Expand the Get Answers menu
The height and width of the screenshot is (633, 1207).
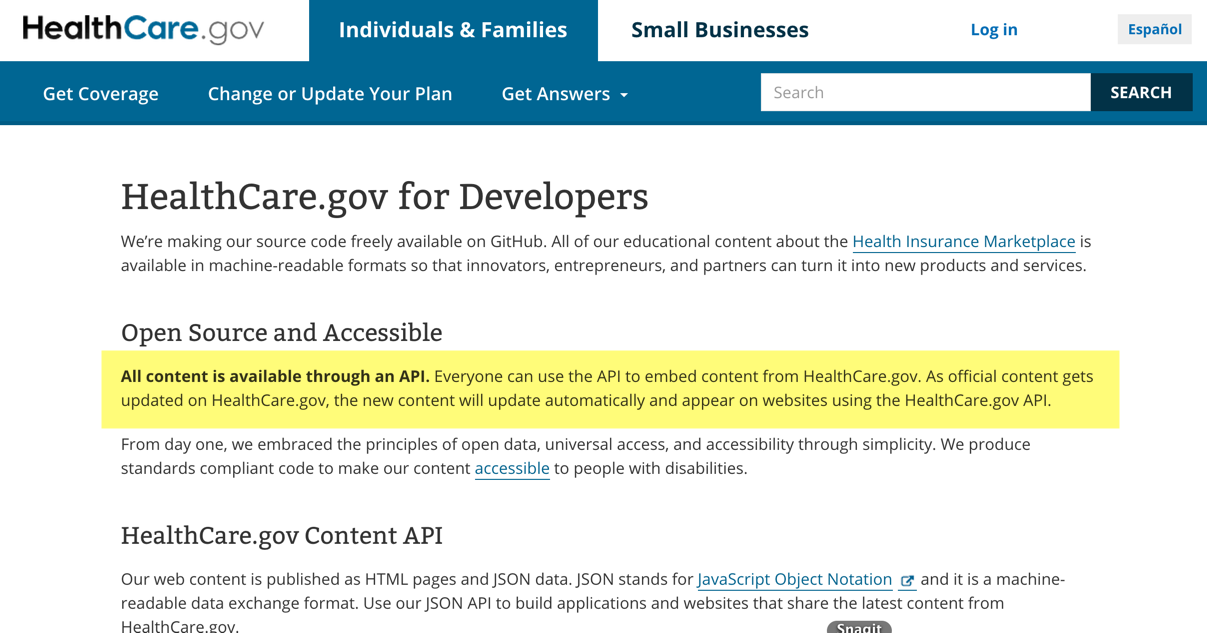(564, 93)
